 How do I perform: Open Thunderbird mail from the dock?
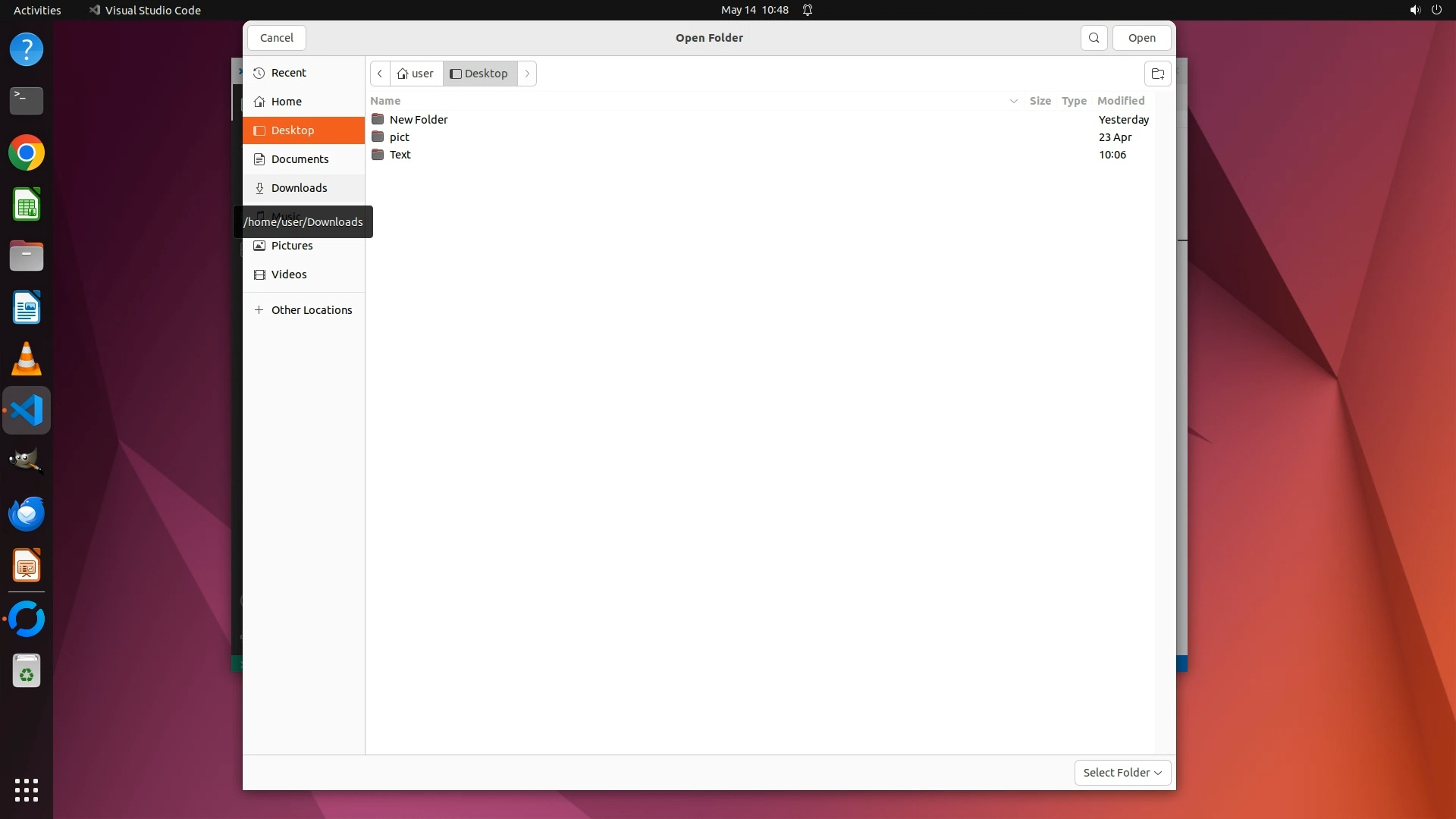27,514
